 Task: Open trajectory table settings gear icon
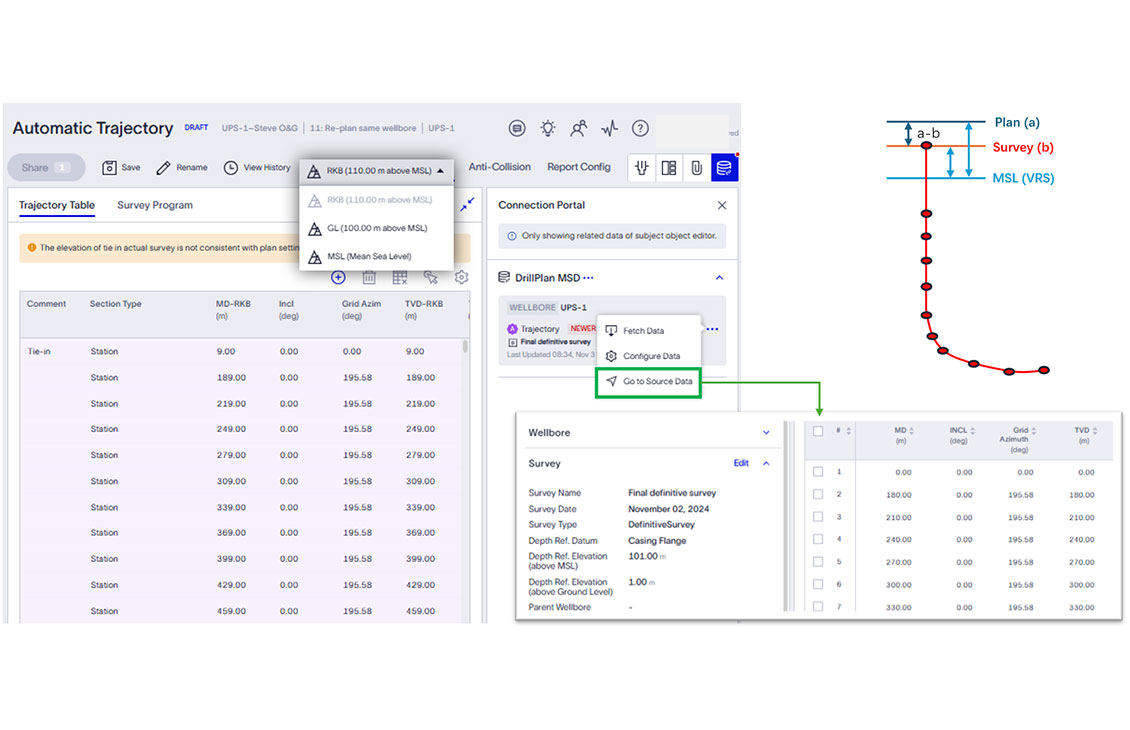coord(461,278)
